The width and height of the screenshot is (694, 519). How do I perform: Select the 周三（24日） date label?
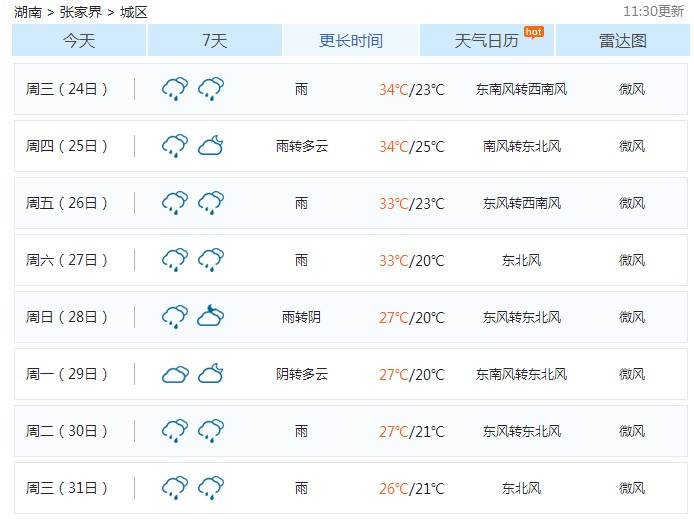coord(66,89)
